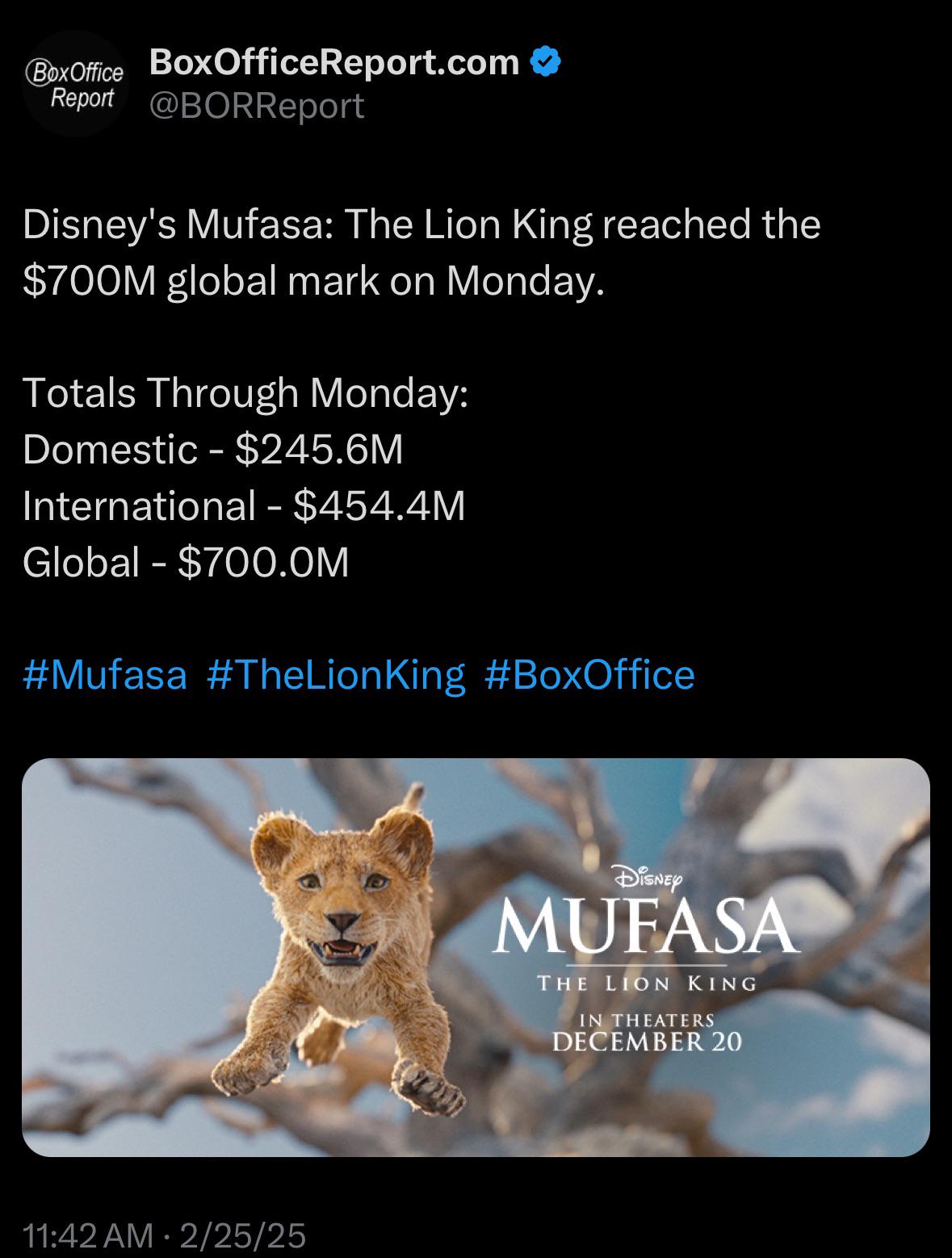This screenshot has width=952, height=1258.
Task: Tap the #BoxOffice hashtag
Action: 589,674
